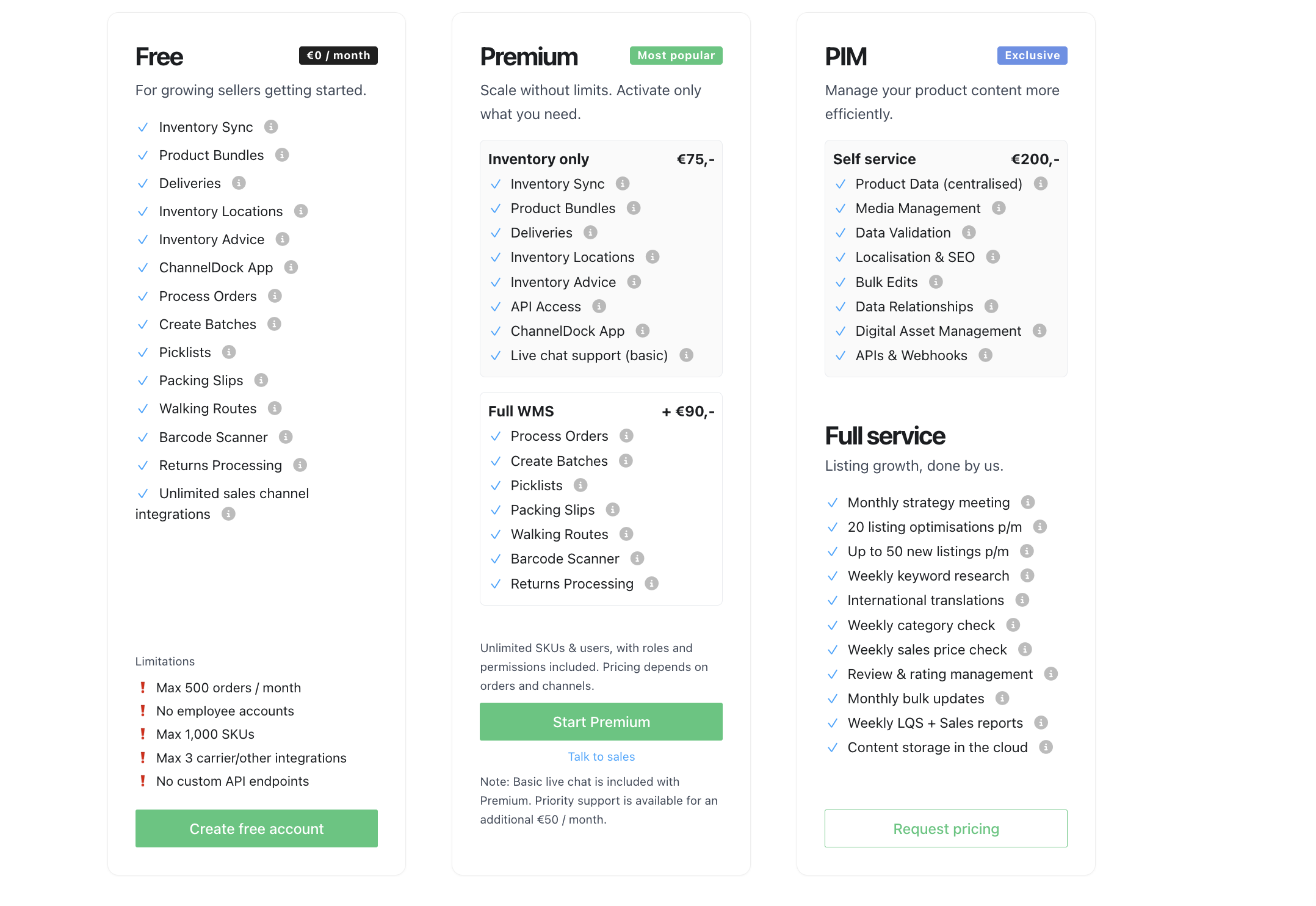
Task: Click info icon next to Free Inventory Sync
Action: (271, 127)
